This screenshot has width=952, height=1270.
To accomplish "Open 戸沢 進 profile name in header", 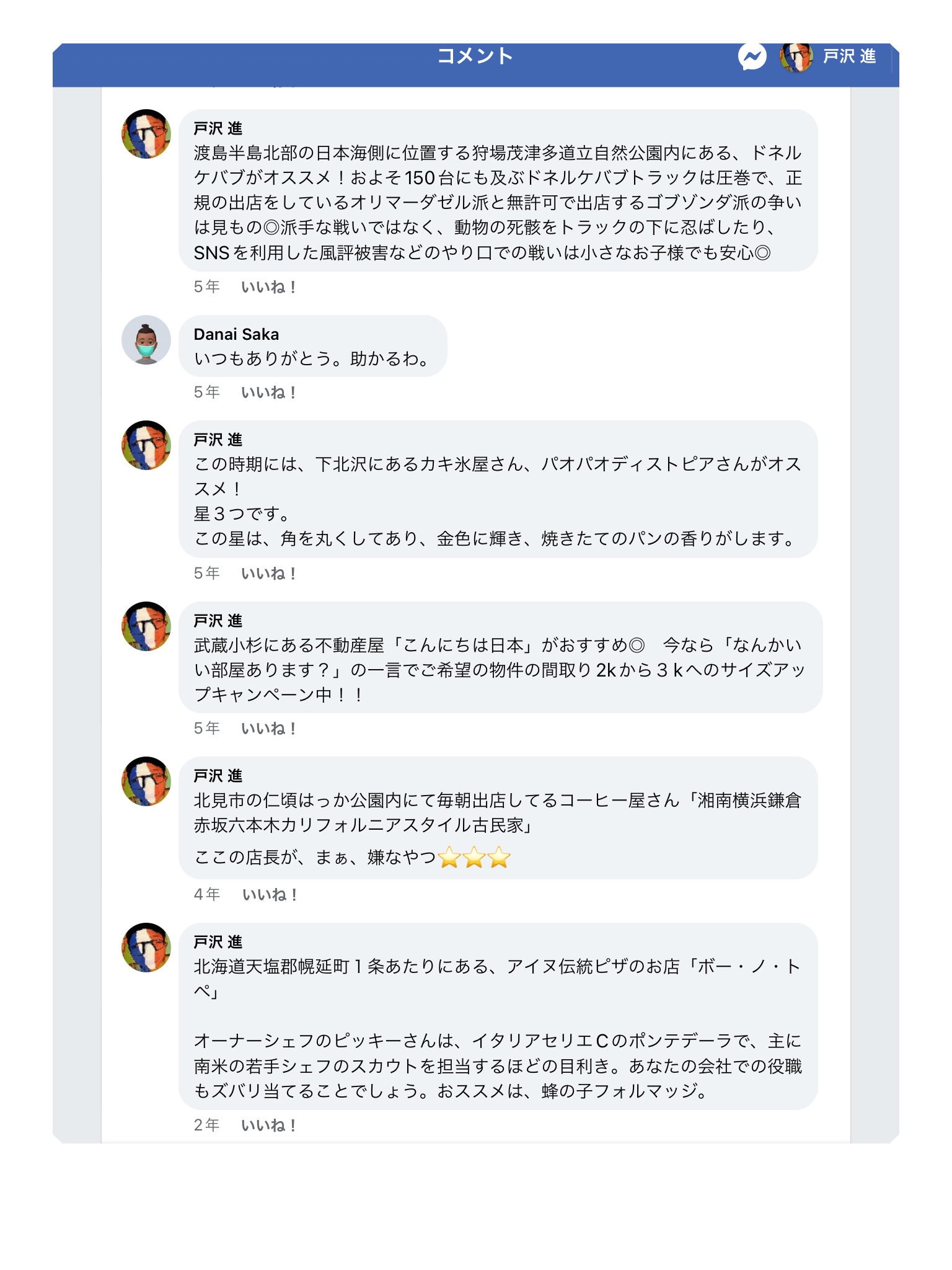I will [x=849, y=56].
